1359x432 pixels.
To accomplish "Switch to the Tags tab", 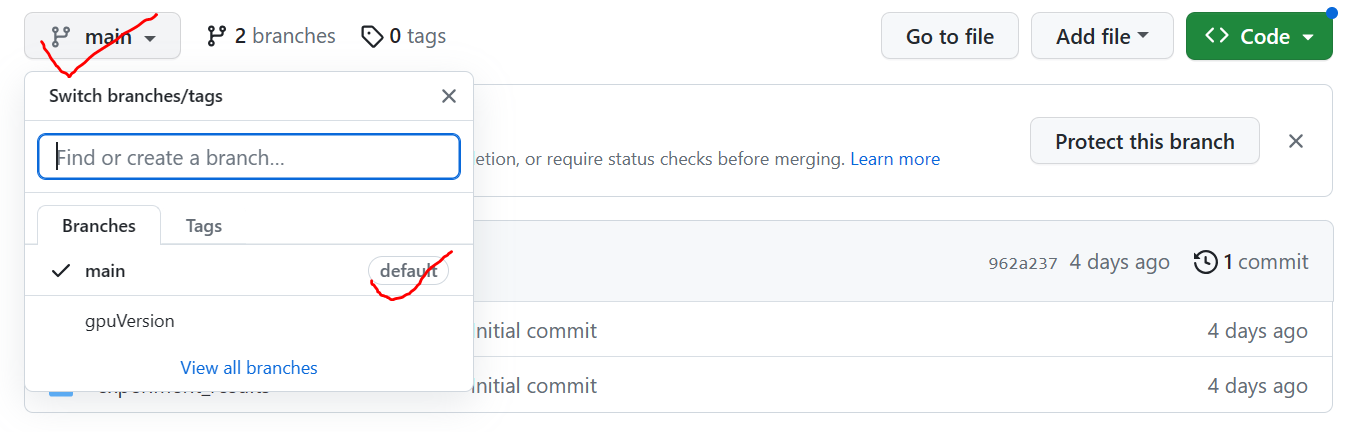I will click(204, 226).
